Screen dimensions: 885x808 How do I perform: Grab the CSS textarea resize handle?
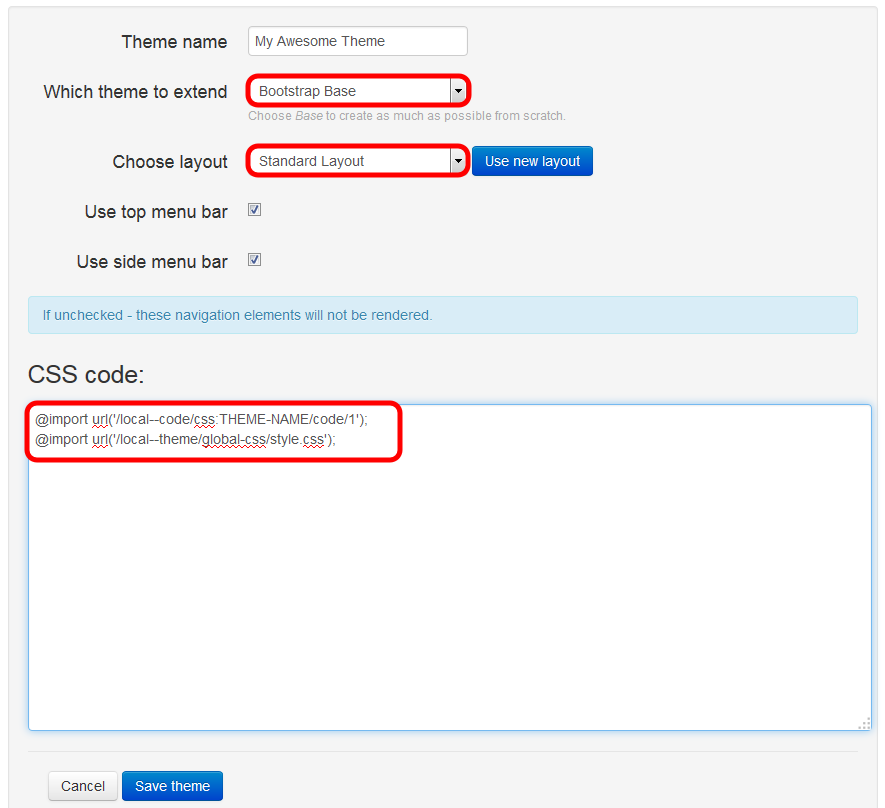864,723
